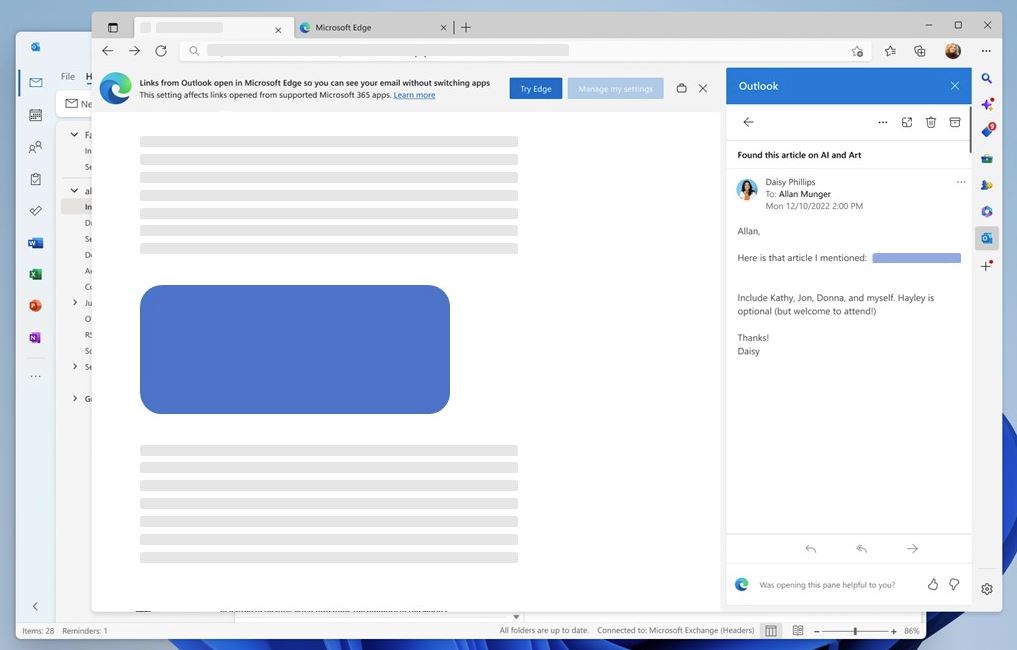
Task: Open more actions in Outlook pane toolbar
Action: click(883, 122)
